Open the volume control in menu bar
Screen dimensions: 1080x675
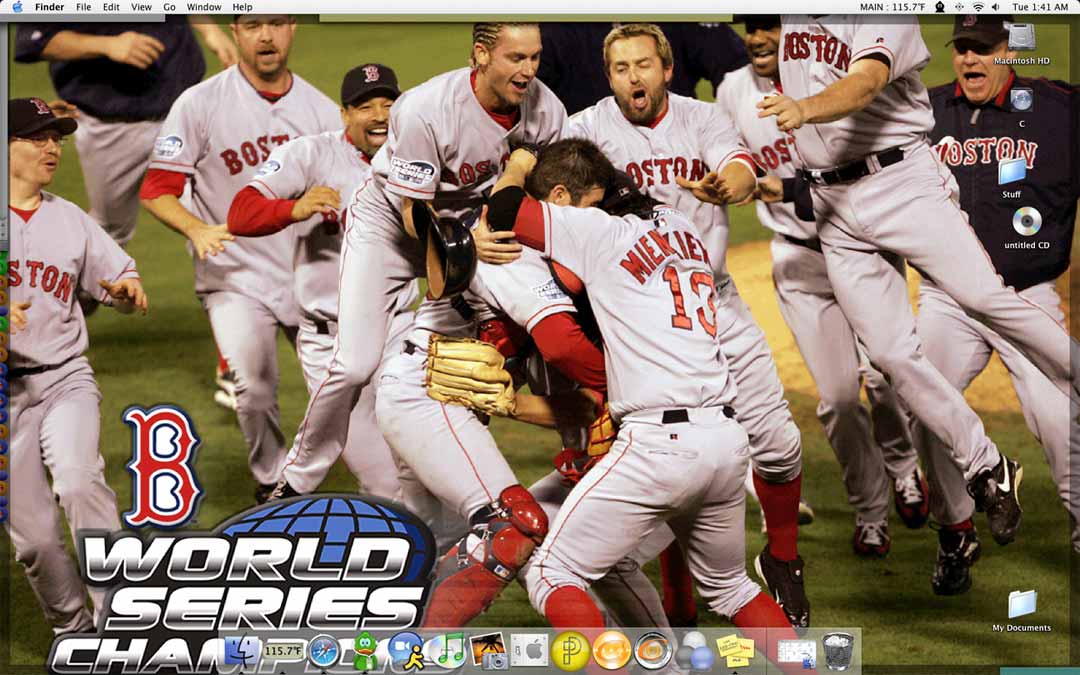pos(995,7)
